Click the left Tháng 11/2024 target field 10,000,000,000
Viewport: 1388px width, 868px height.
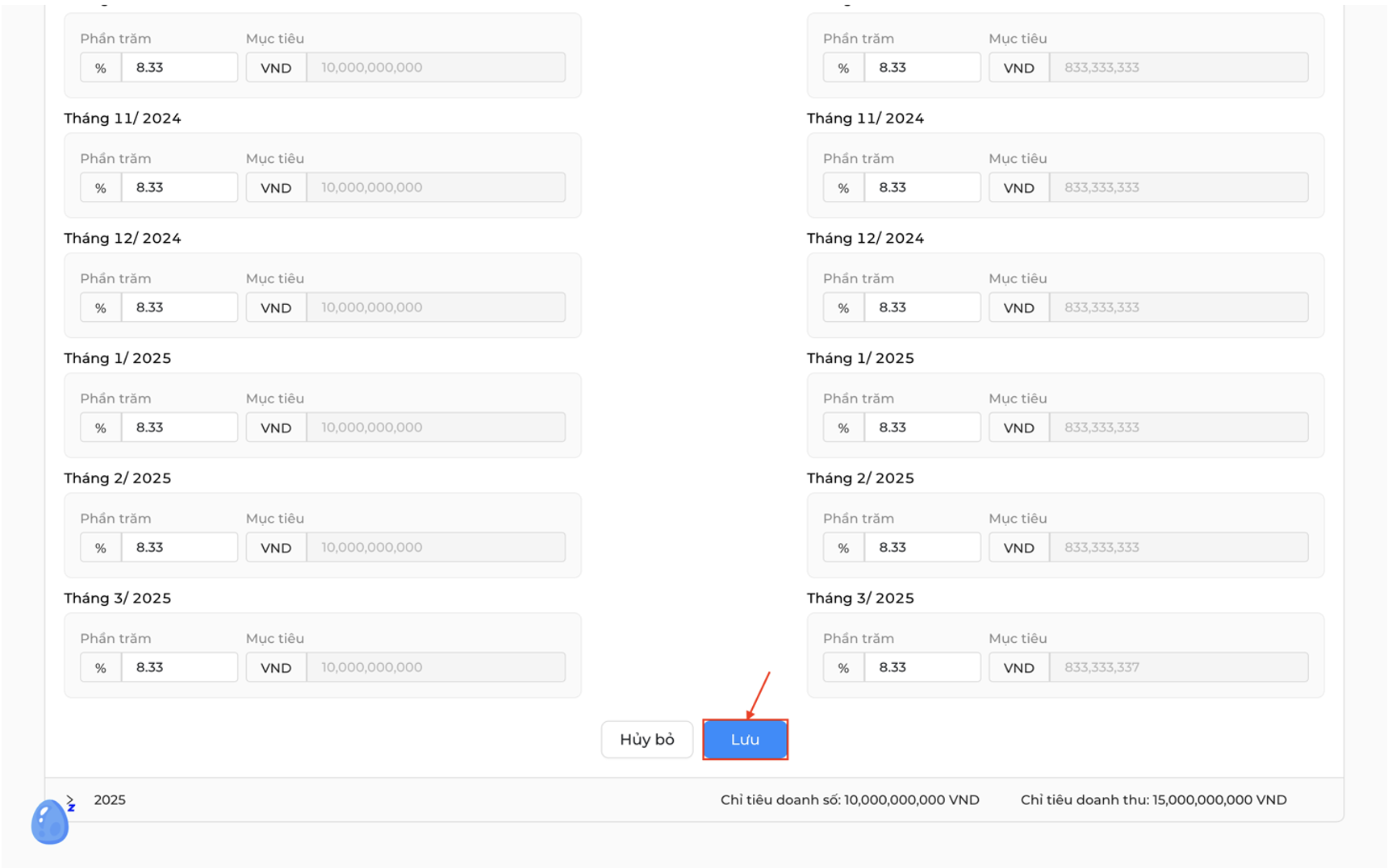pyautogui.click(x=436, y=187)
